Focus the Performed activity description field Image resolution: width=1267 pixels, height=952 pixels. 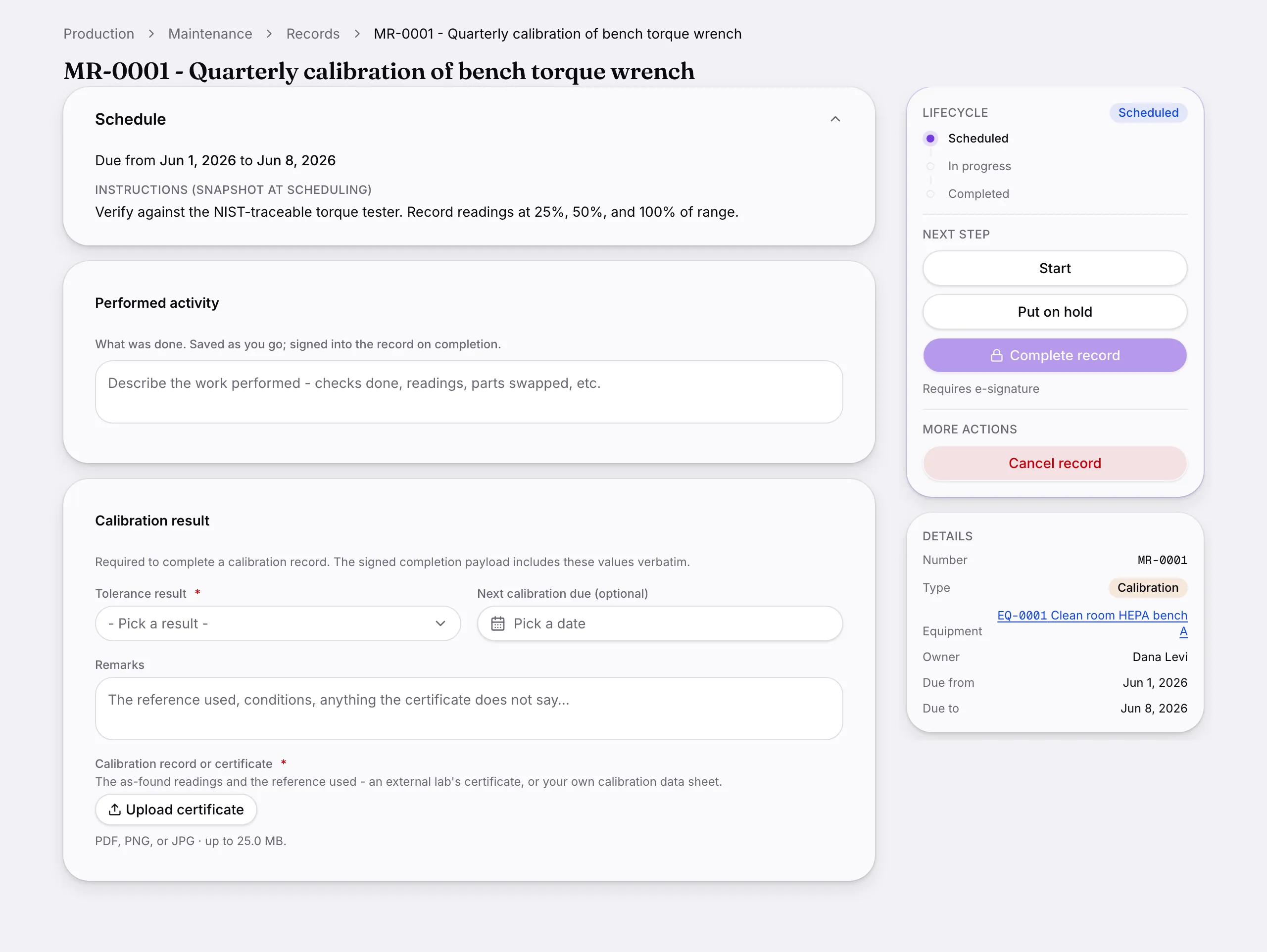469,392
